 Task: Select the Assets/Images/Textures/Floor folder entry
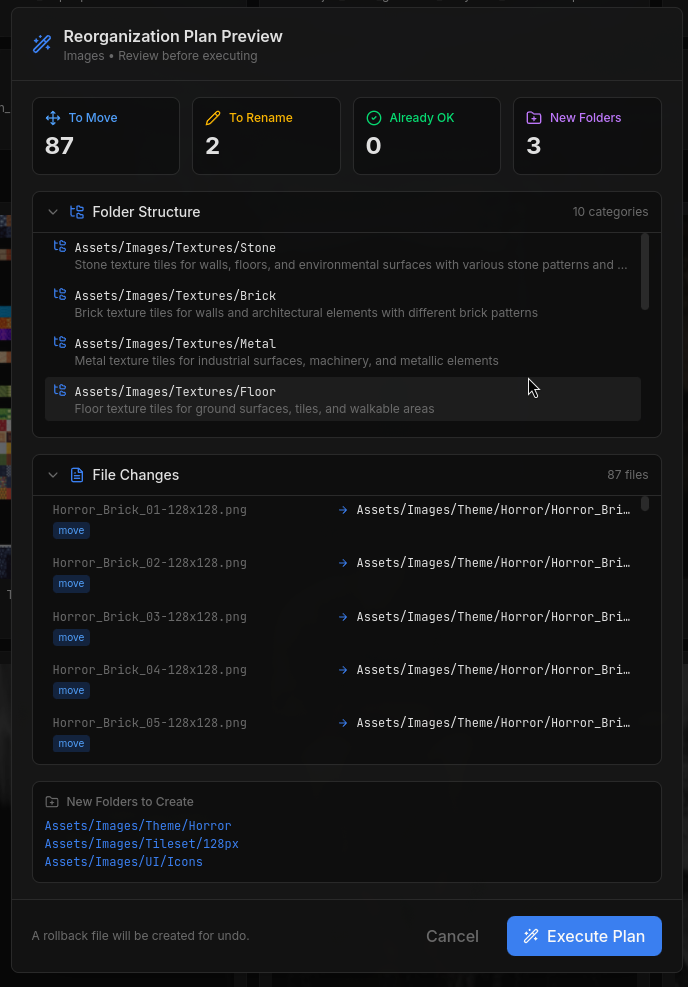175,392
